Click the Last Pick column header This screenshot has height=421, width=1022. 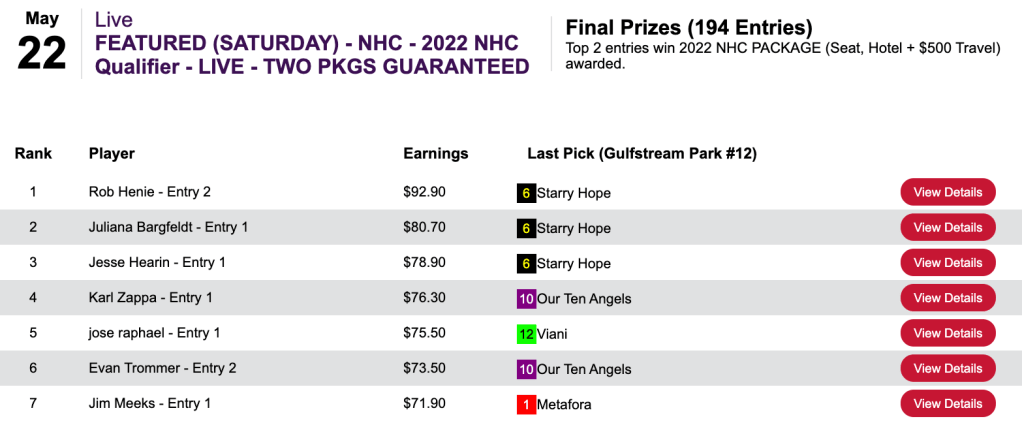(x=641, y=154)
